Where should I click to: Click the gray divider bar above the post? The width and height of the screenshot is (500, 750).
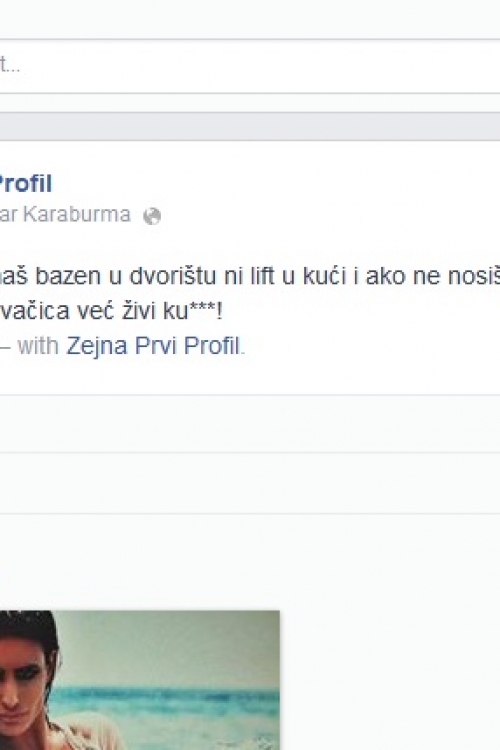pos(250,126)
